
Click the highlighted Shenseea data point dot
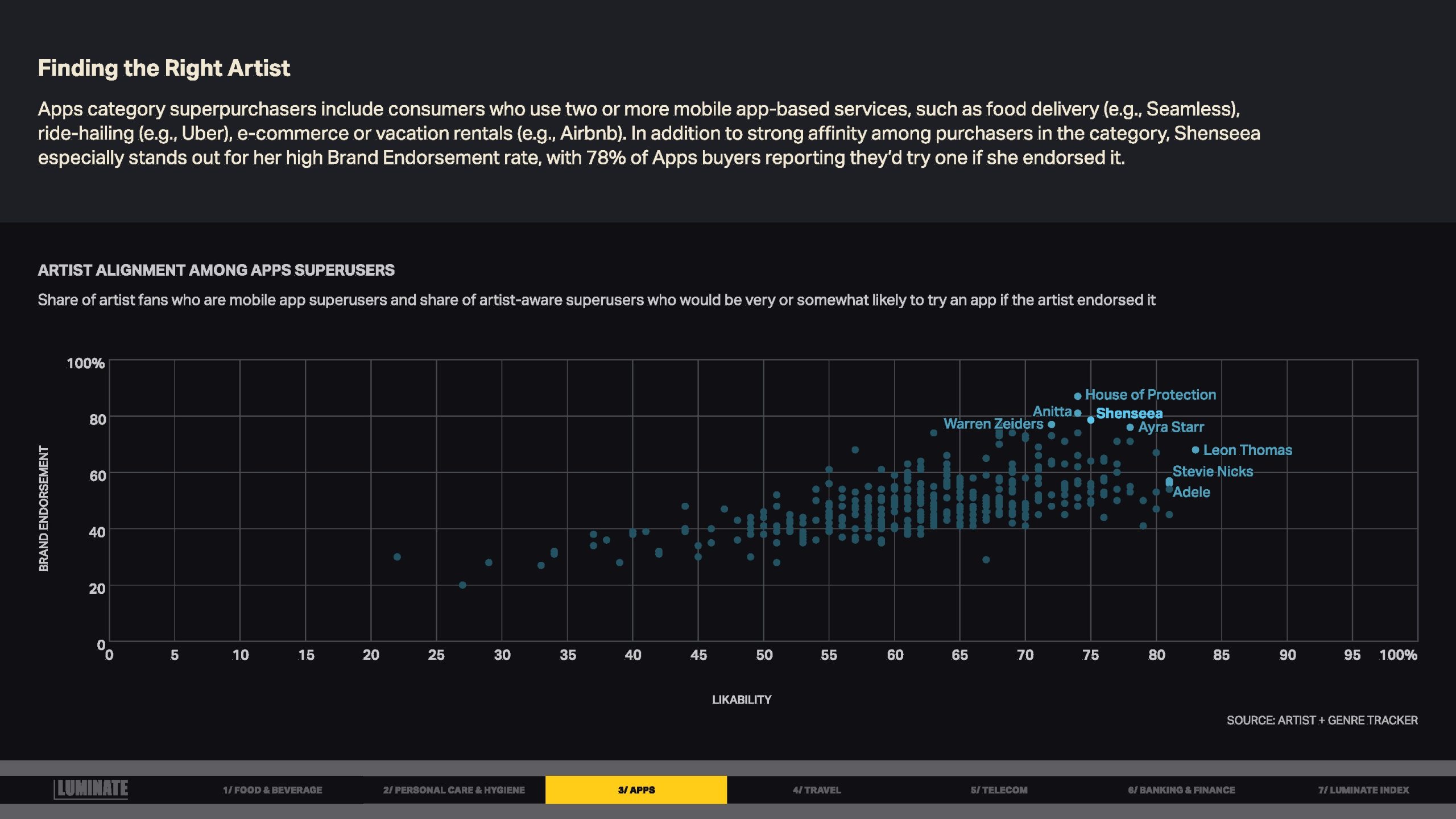tap(1090, 420)
